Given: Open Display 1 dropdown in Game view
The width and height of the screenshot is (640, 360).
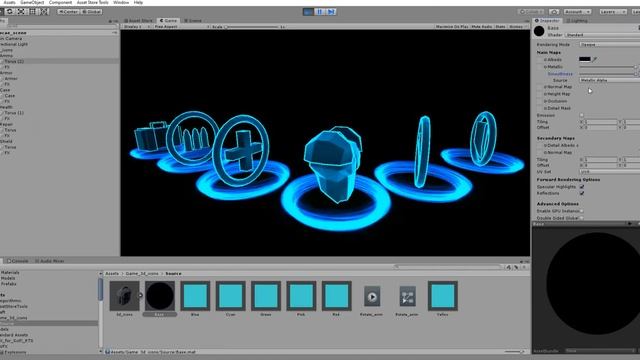Looking at the screenshot, I should [x=137, y=27].
